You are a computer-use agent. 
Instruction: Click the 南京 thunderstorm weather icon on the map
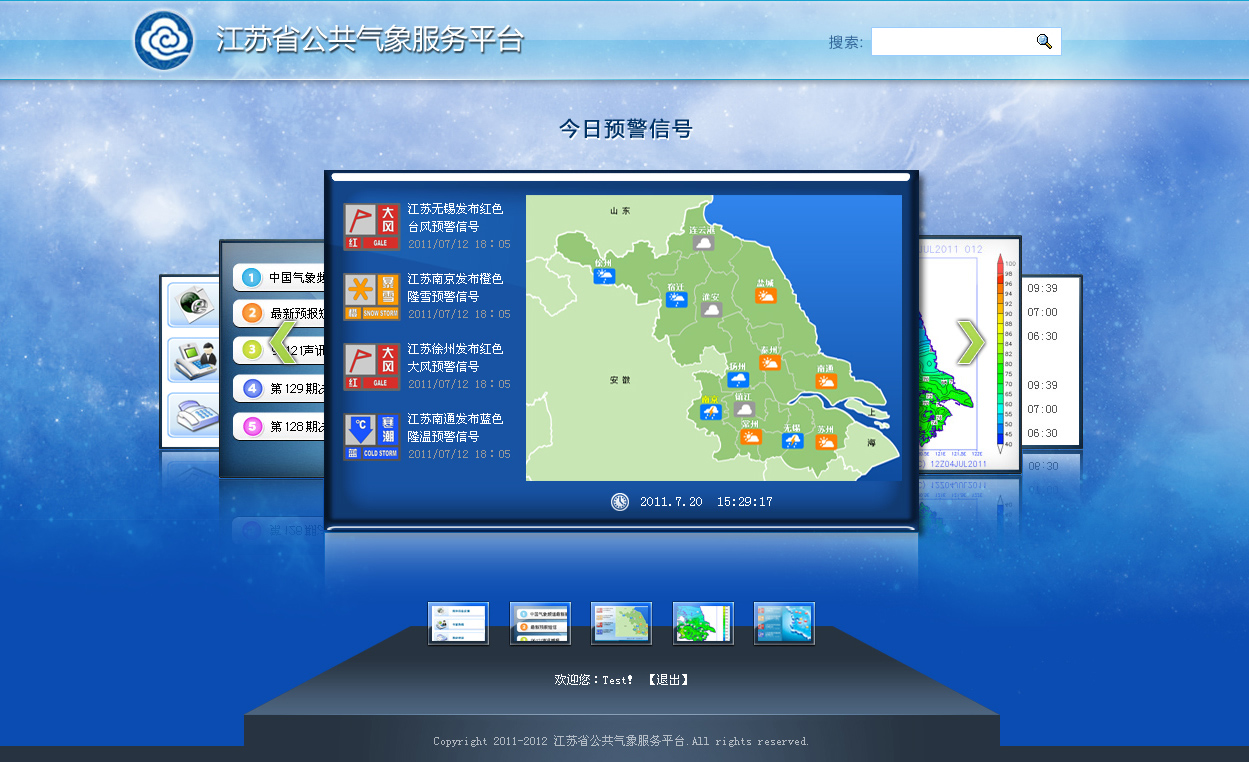tap(710, 411)
